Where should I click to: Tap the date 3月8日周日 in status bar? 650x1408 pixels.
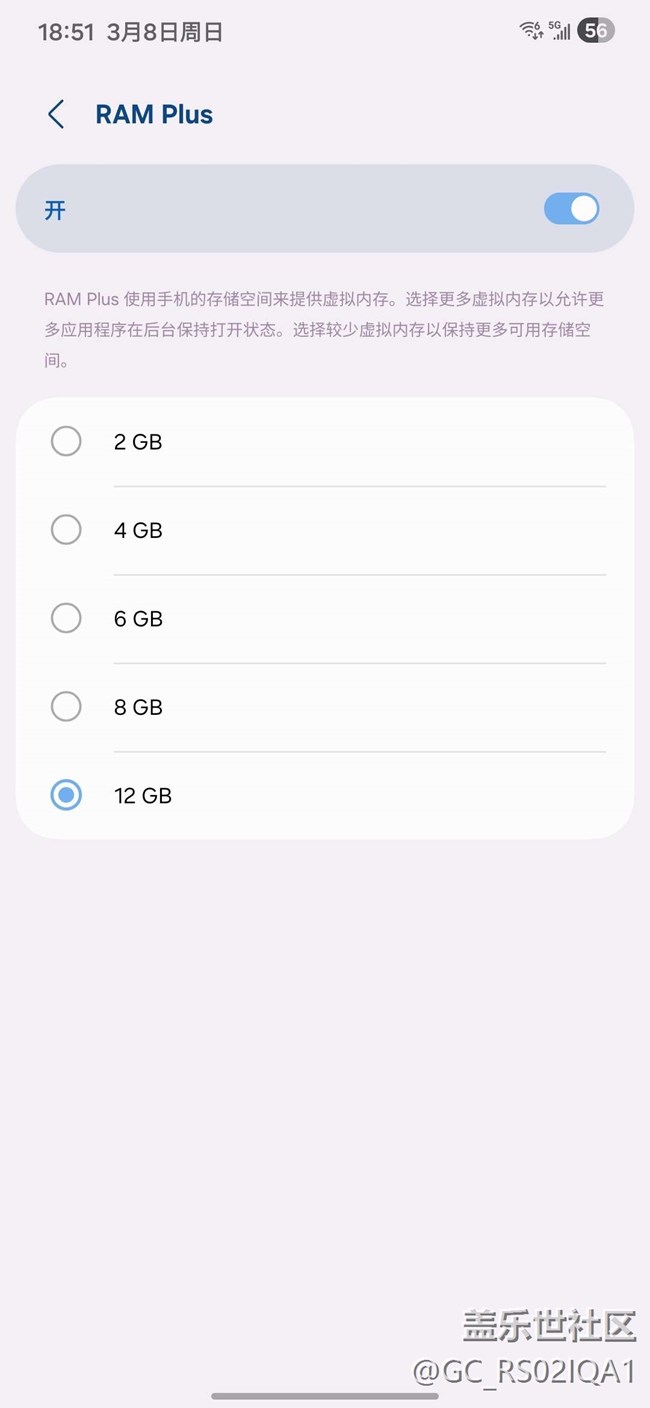click(x=164, y=32)
